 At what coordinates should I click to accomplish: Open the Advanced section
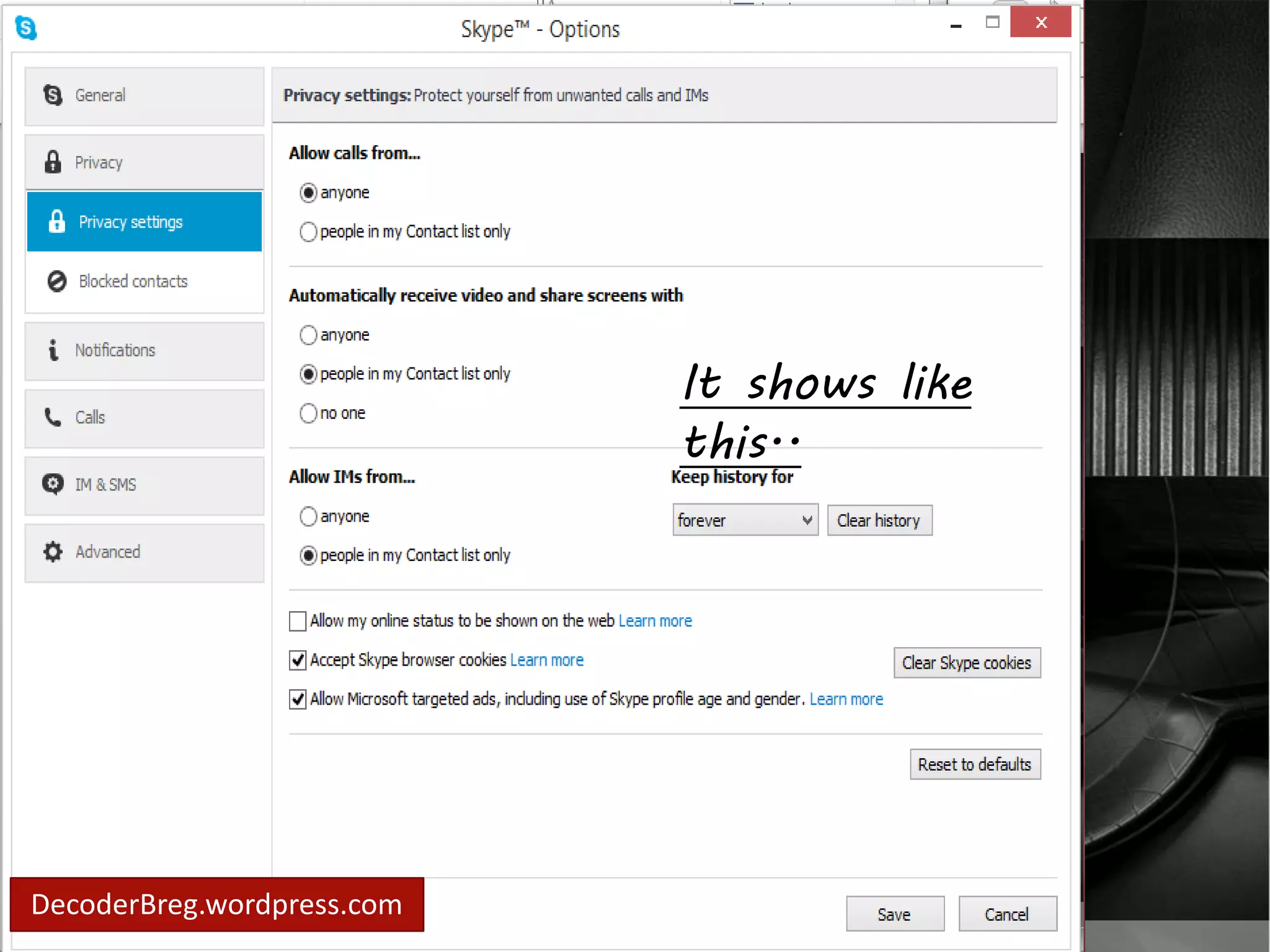tap(144, 553)
